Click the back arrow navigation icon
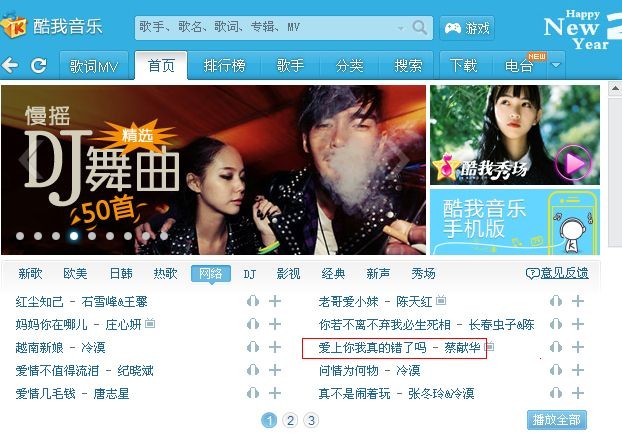Image resolution: width=622 pixels, height=435 pixels. click(10, 65)
